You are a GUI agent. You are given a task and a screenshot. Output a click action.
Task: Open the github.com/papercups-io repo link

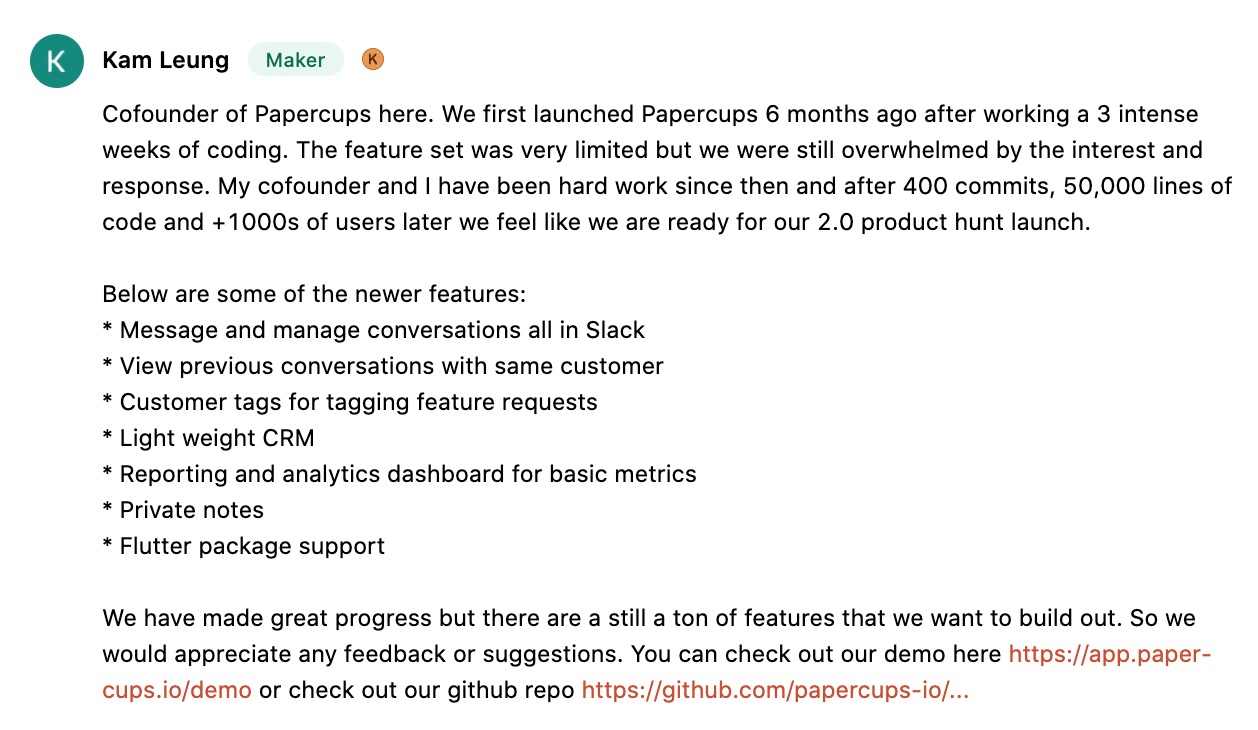point(775,690)
